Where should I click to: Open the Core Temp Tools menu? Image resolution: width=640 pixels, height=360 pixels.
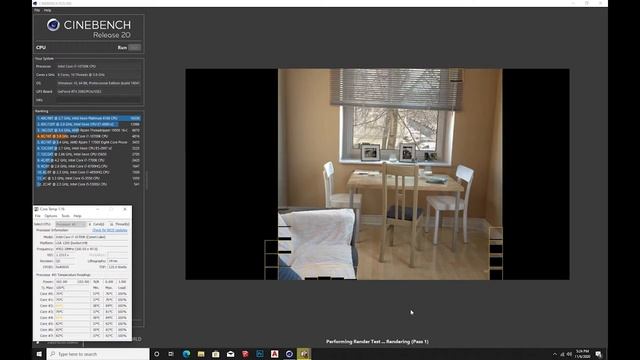tap(65, 216)
